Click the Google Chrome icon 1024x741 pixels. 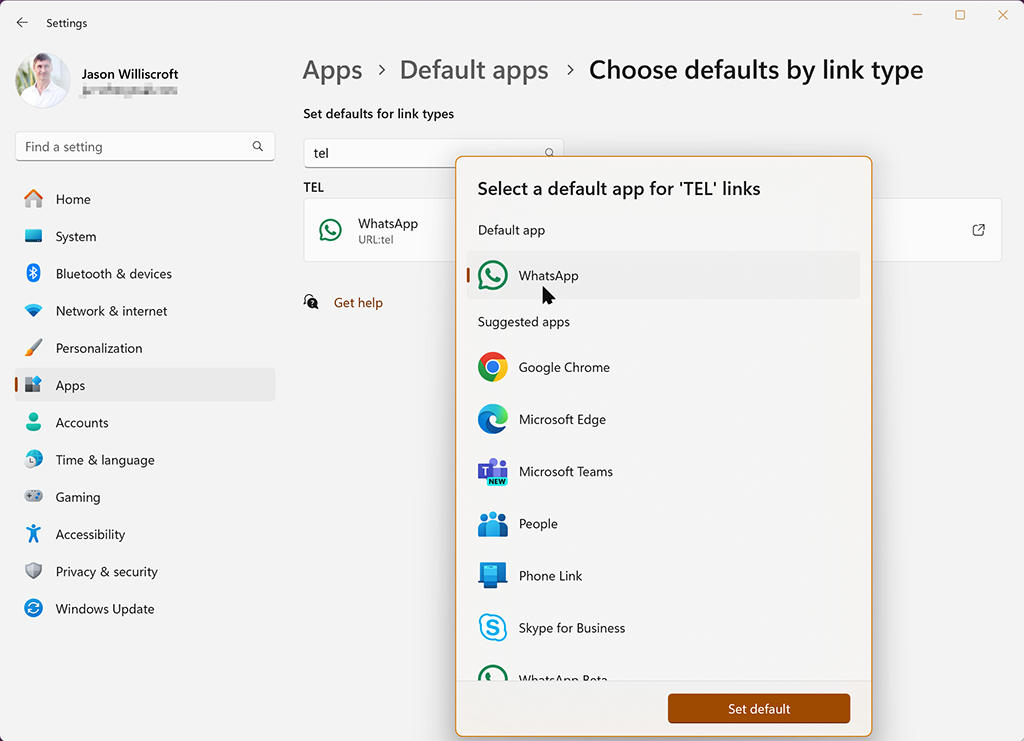coord(492,367)
